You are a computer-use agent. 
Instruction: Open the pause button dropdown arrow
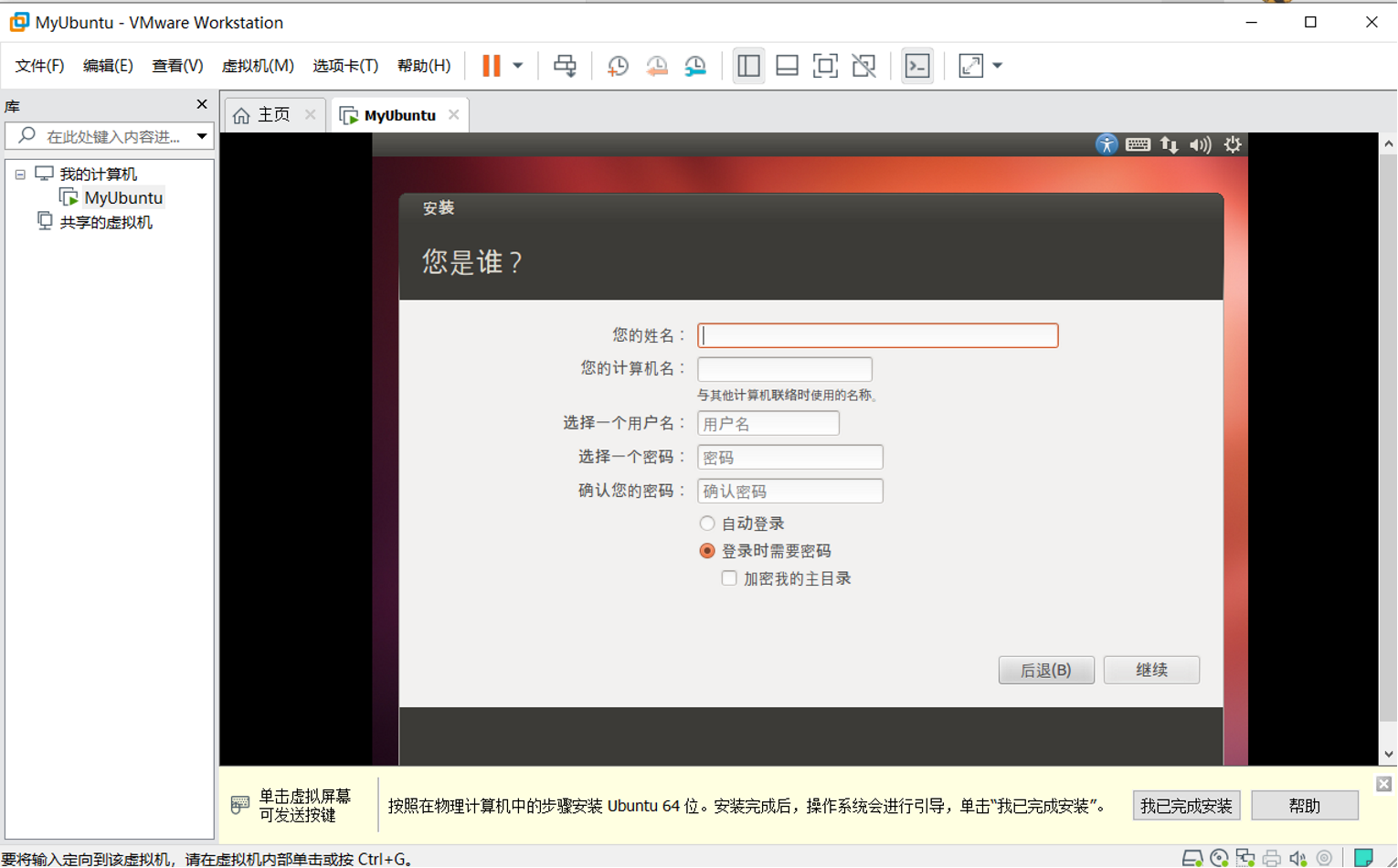coord(517,65)
